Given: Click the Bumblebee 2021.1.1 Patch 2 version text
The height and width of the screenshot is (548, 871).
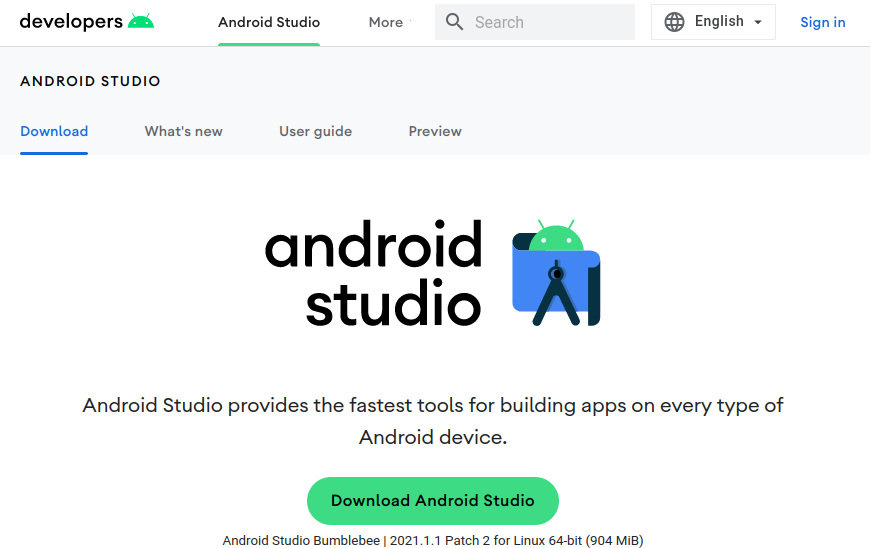Looking at the screenshot, I should tap(433, 541).
